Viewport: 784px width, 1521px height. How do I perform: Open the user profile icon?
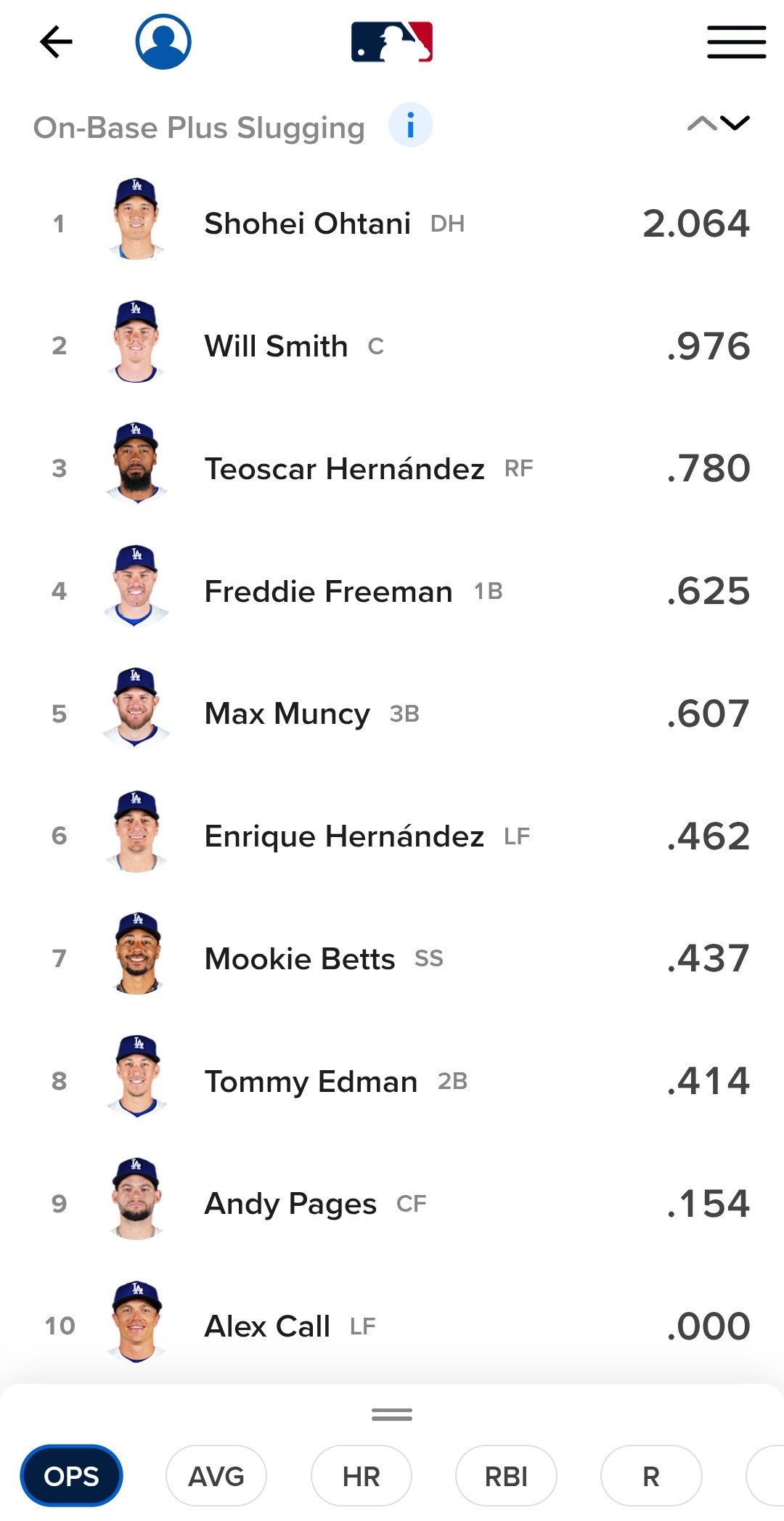[x=163, y=41]
